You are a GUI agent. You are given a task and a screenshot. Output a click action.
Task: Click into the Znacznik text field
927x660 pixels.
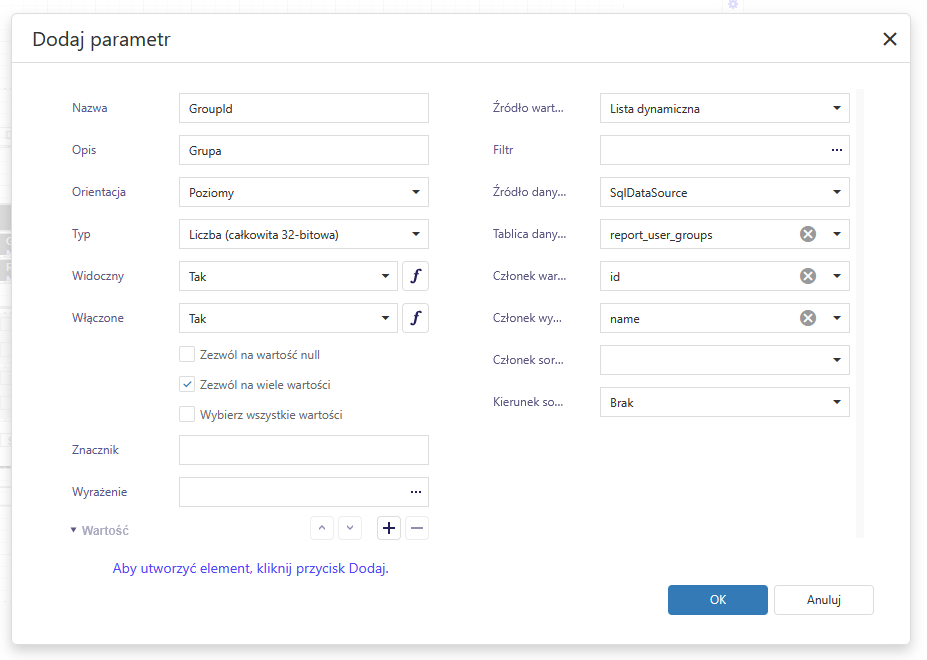[x=303, y=450]
